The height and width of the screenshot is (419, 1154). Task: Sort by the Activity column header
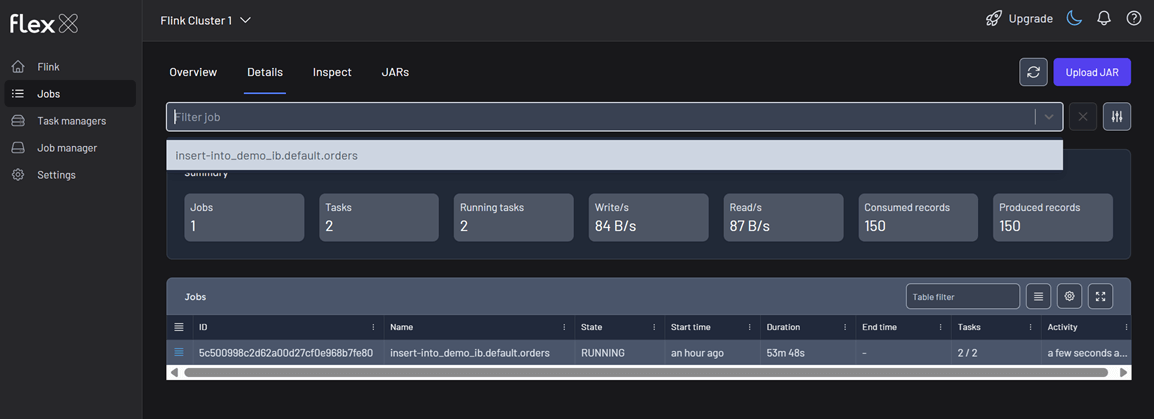click(x=1064, y=327)
